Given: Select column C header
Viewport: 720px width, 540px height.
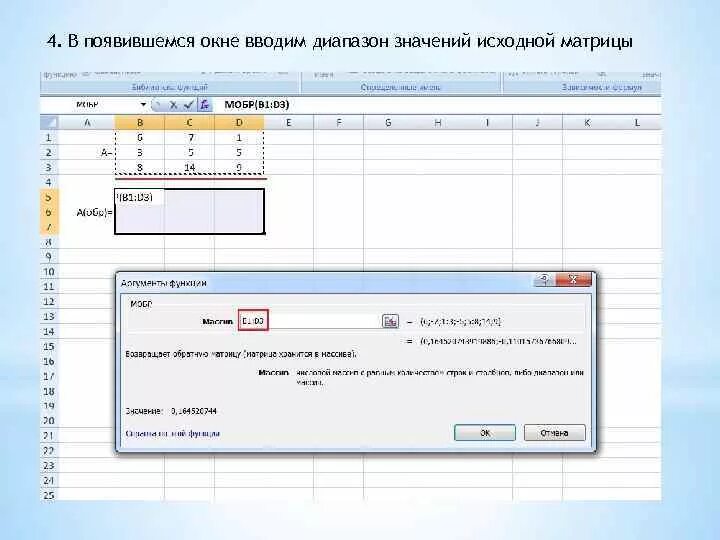Looking at the screenshot, I should coord(189,123).
